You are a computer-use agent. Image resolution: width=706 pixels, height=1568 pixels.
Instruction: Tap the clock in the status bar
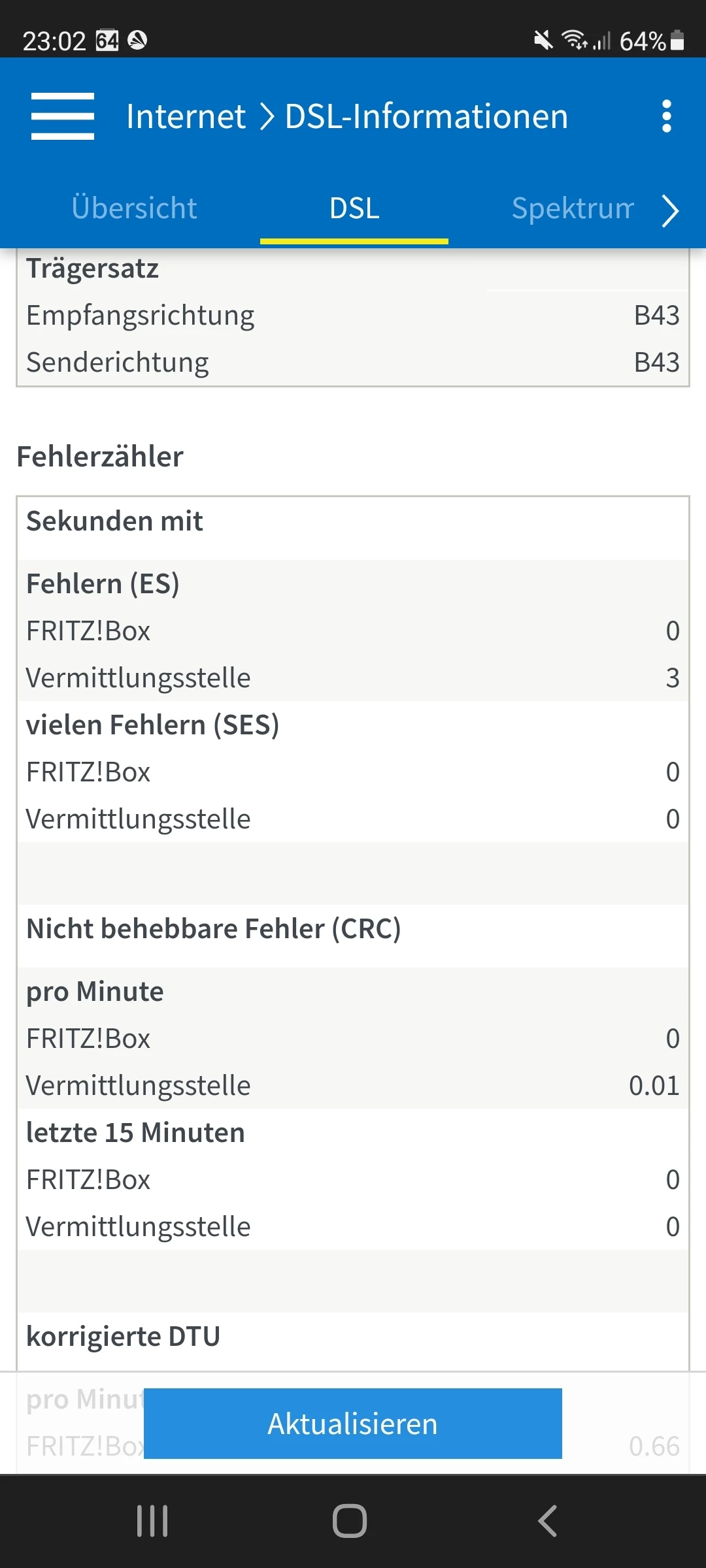coord(54,41)
